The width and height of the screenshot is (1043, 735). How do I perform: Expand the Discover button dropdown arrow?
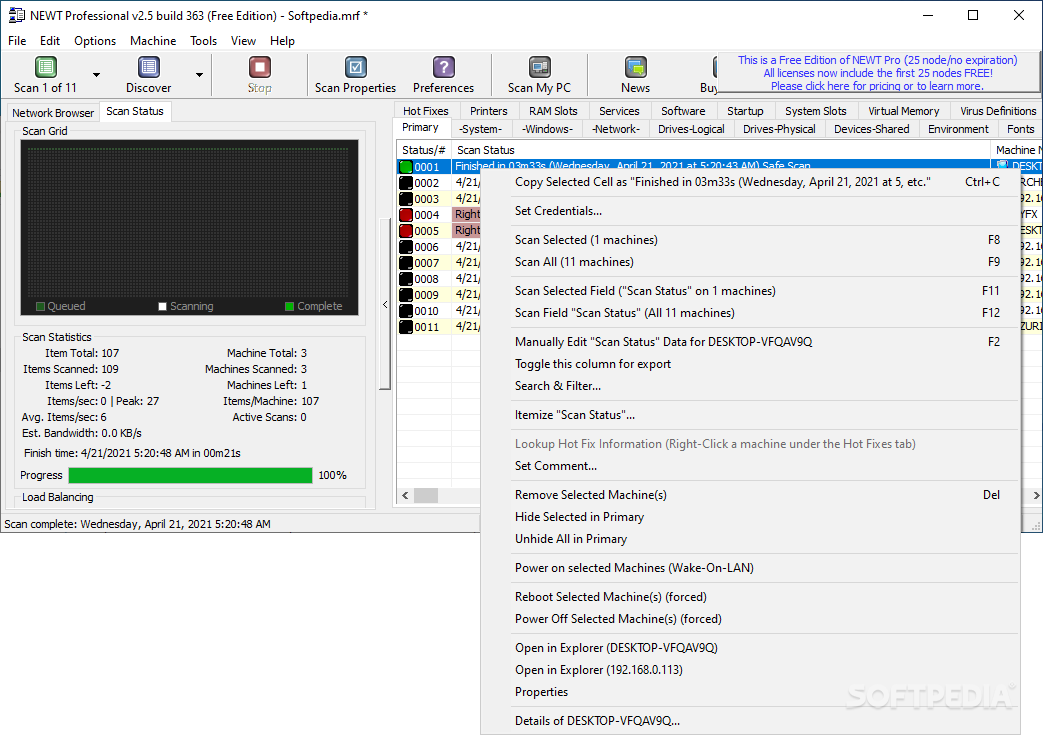click(x=199, y=74)
